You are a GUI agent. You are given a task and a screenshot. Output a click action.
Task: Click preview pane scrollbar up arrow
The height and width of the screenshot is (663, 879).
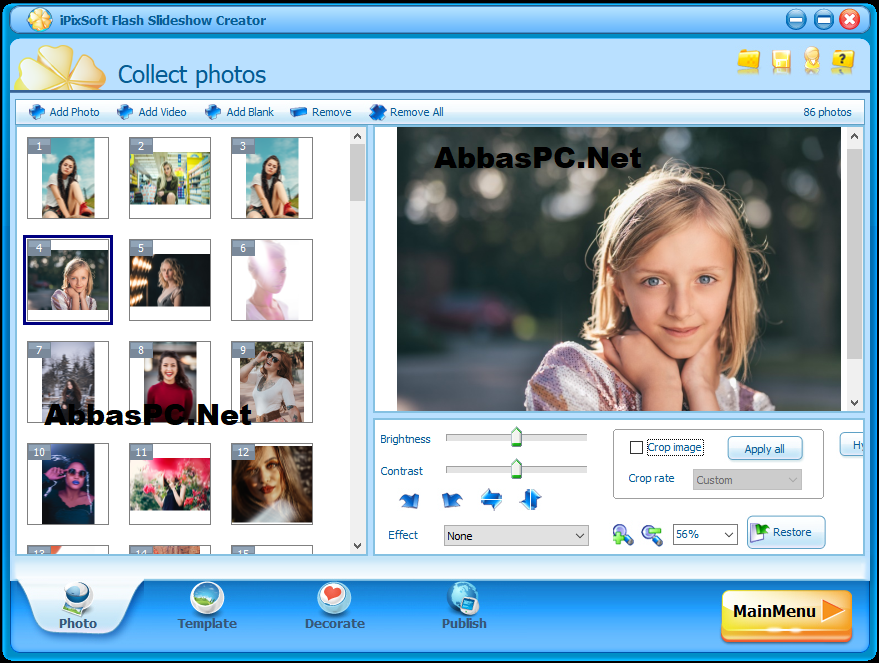(854, 136)
